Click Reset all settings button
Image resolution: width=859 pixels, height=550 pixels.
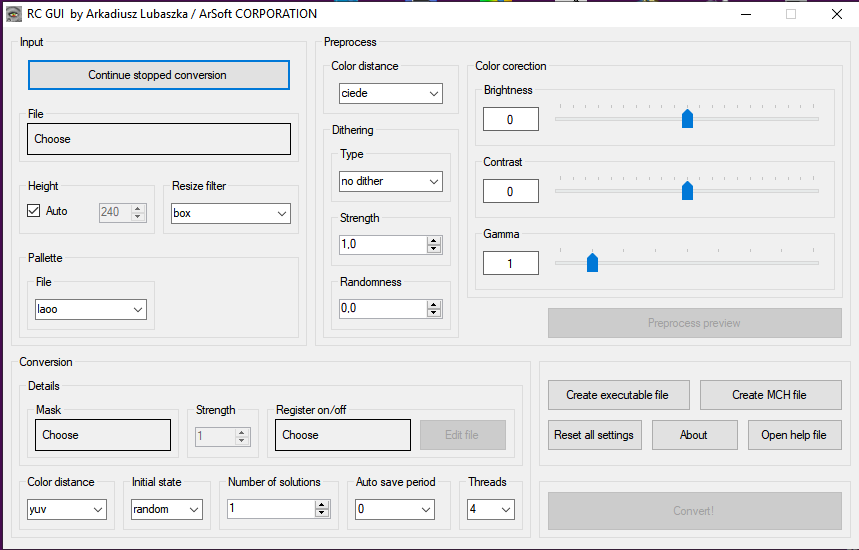coord(594,435)
